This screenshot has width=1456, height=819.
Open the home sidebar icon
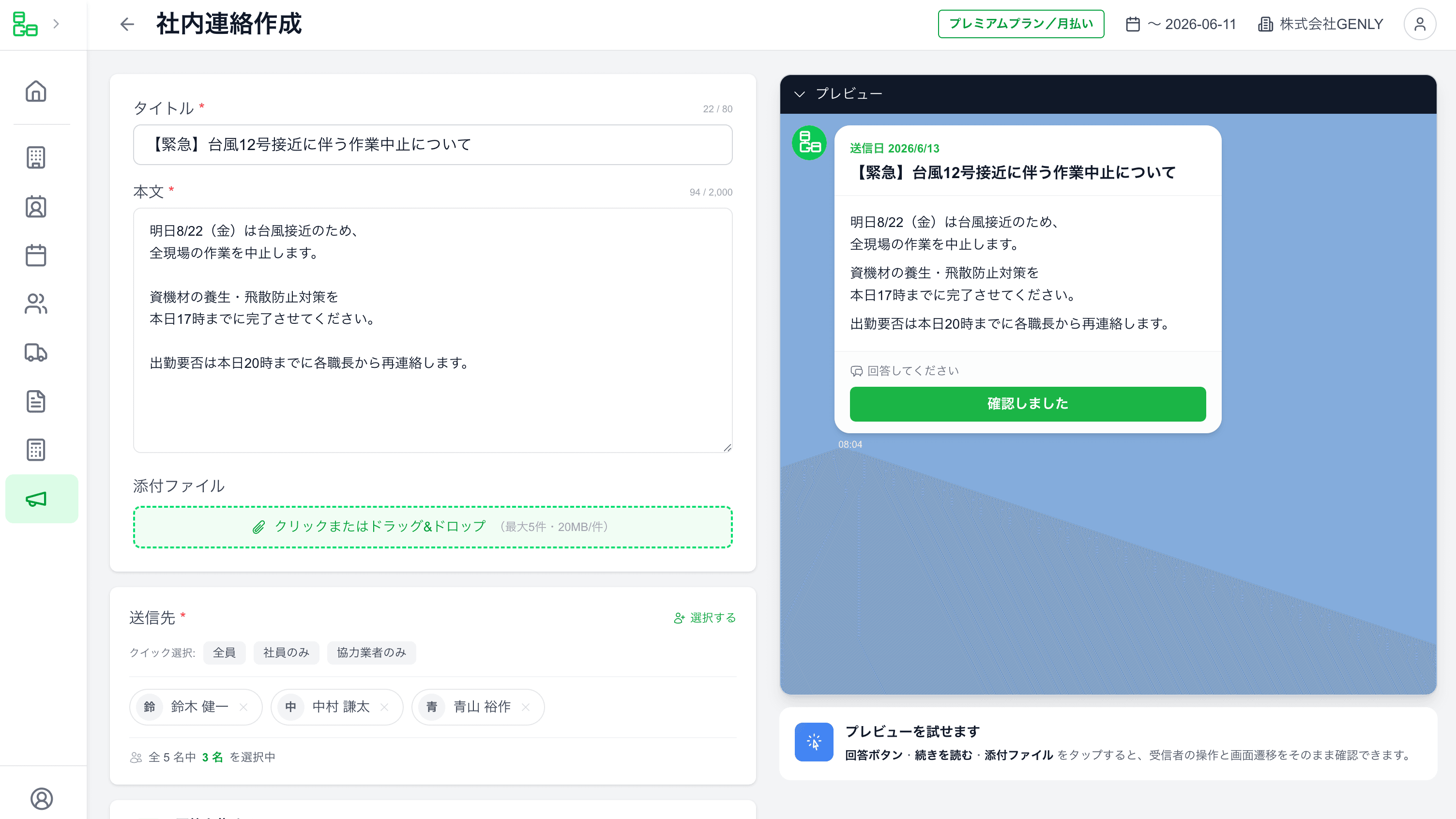(x=36, y=91)
